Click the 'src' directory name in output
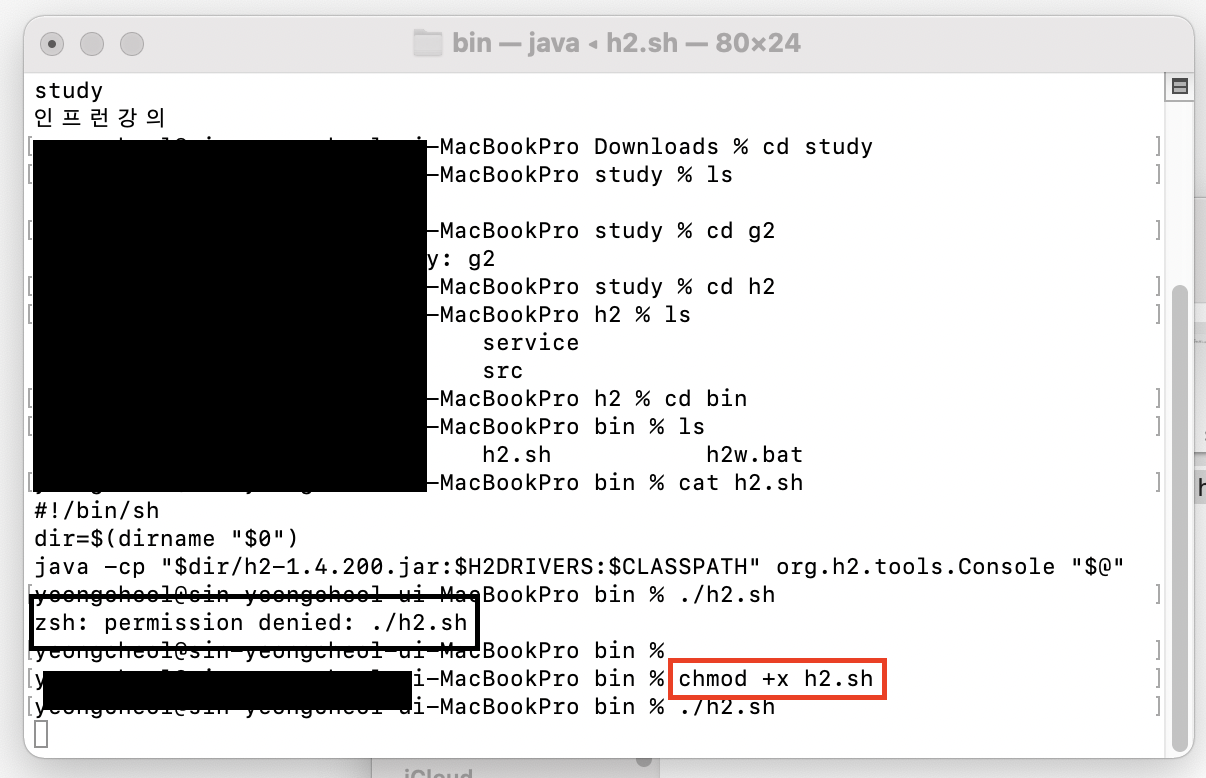 pos(503,371)
